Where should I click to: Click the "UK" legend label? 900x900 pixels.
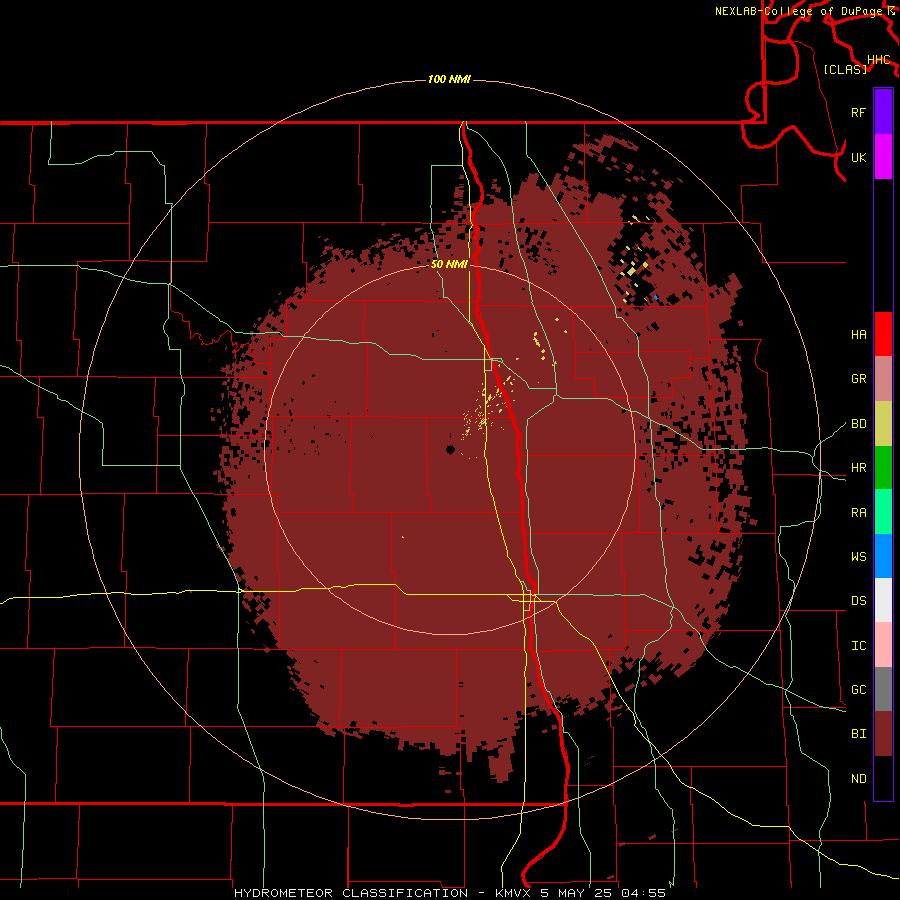[x=858, y=157]
